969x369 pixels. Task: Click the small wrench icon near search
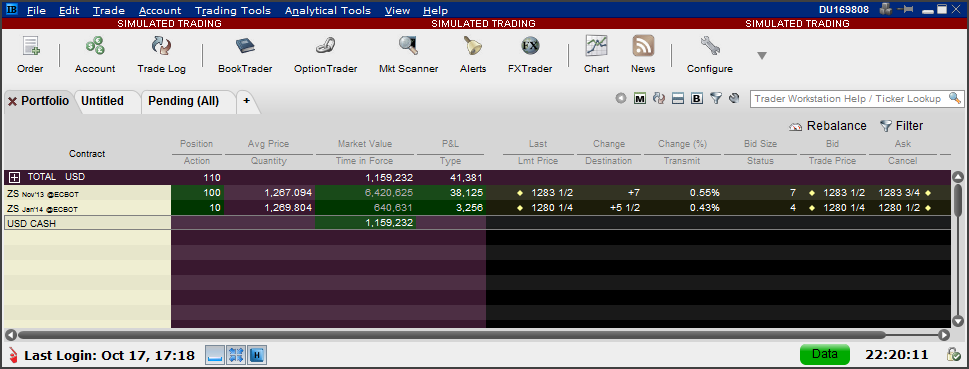[734, 98]
